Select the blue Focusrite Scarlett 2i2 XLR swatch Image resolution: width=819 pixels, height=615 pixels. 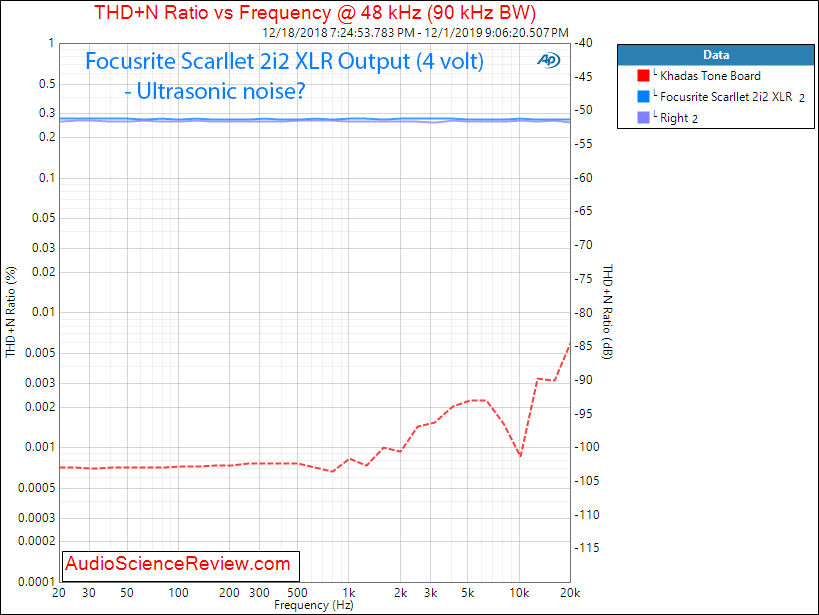pos(643,97)
